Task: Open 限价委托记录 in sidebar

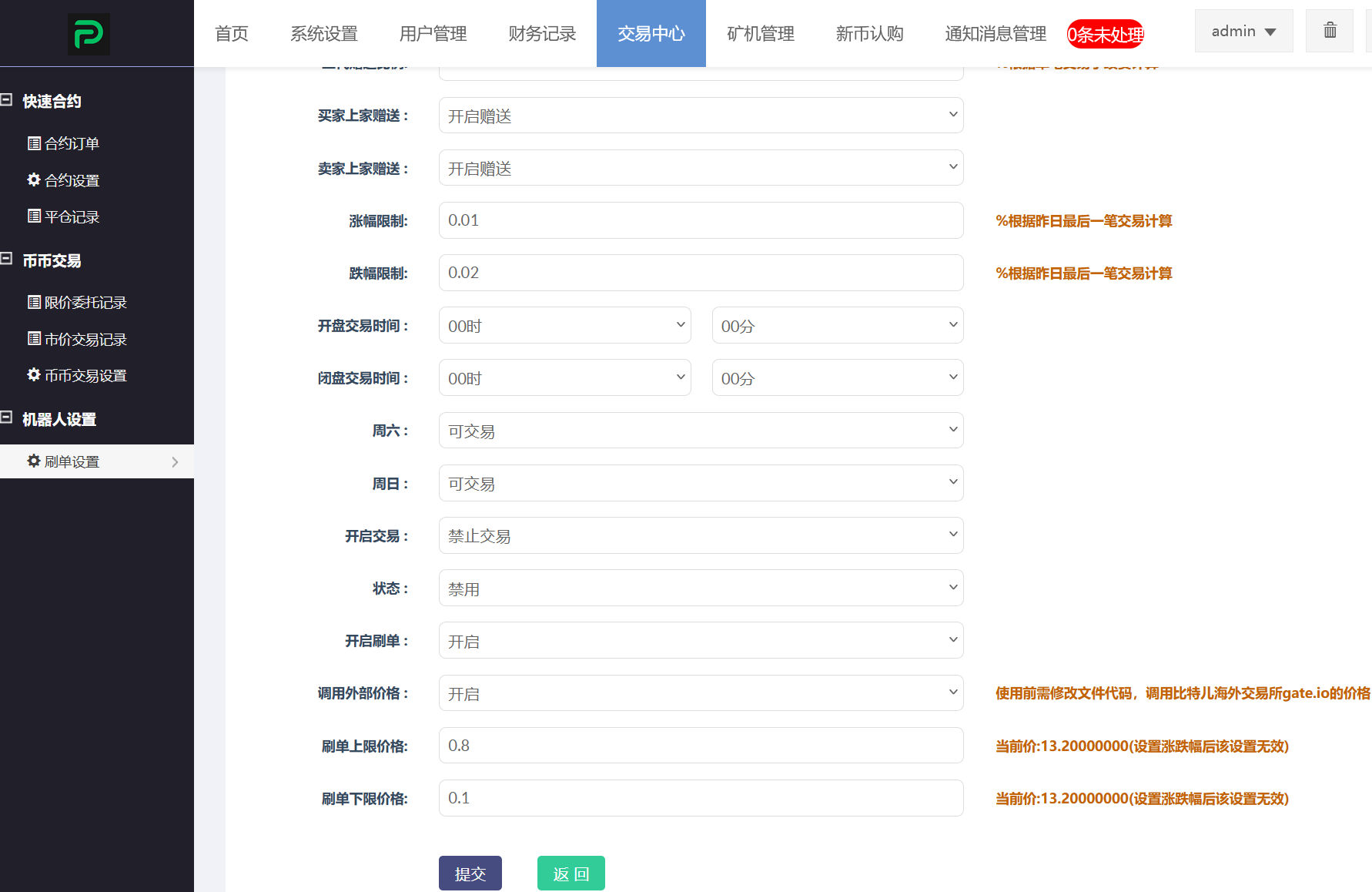Action: (x=77, y=303)
